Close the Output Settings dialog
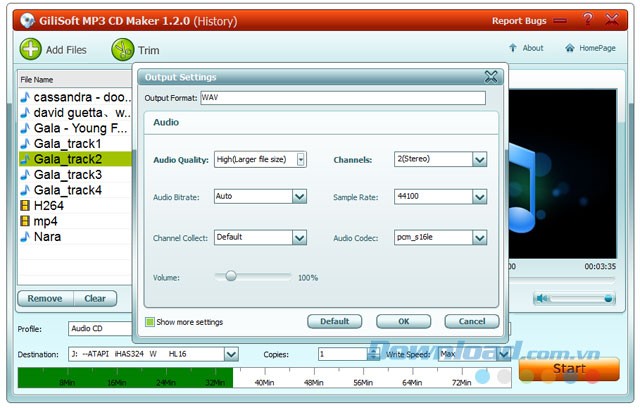 click(491, 76)
